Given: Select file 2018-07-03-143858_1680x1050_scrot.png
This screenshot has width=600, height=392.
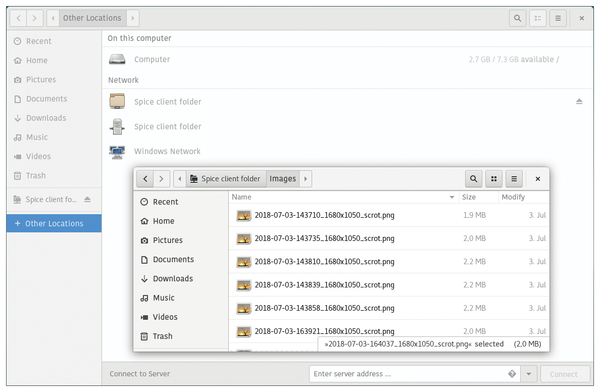Looking at the screenshot, I should point(389,308).
